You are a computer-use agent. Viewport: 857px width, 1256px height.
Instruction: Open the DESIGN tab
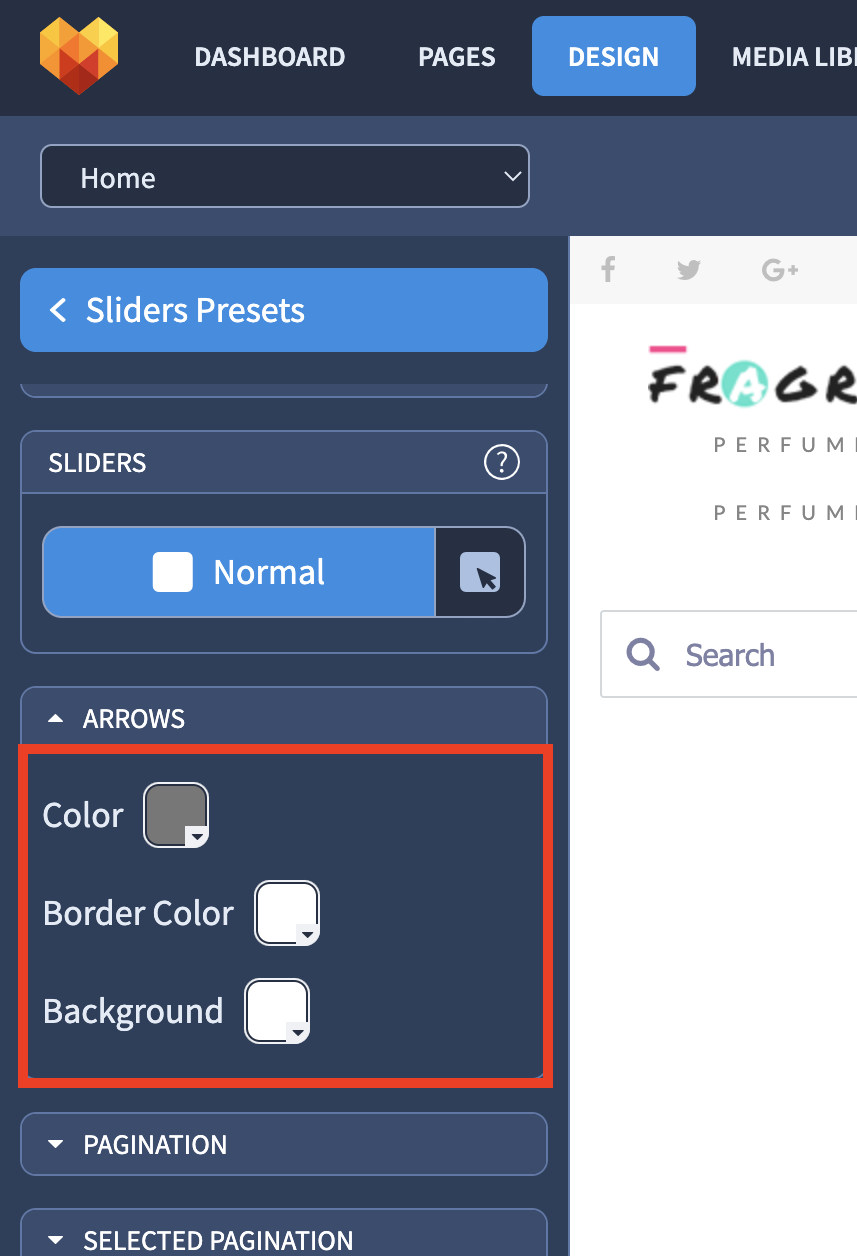[614, 56]
